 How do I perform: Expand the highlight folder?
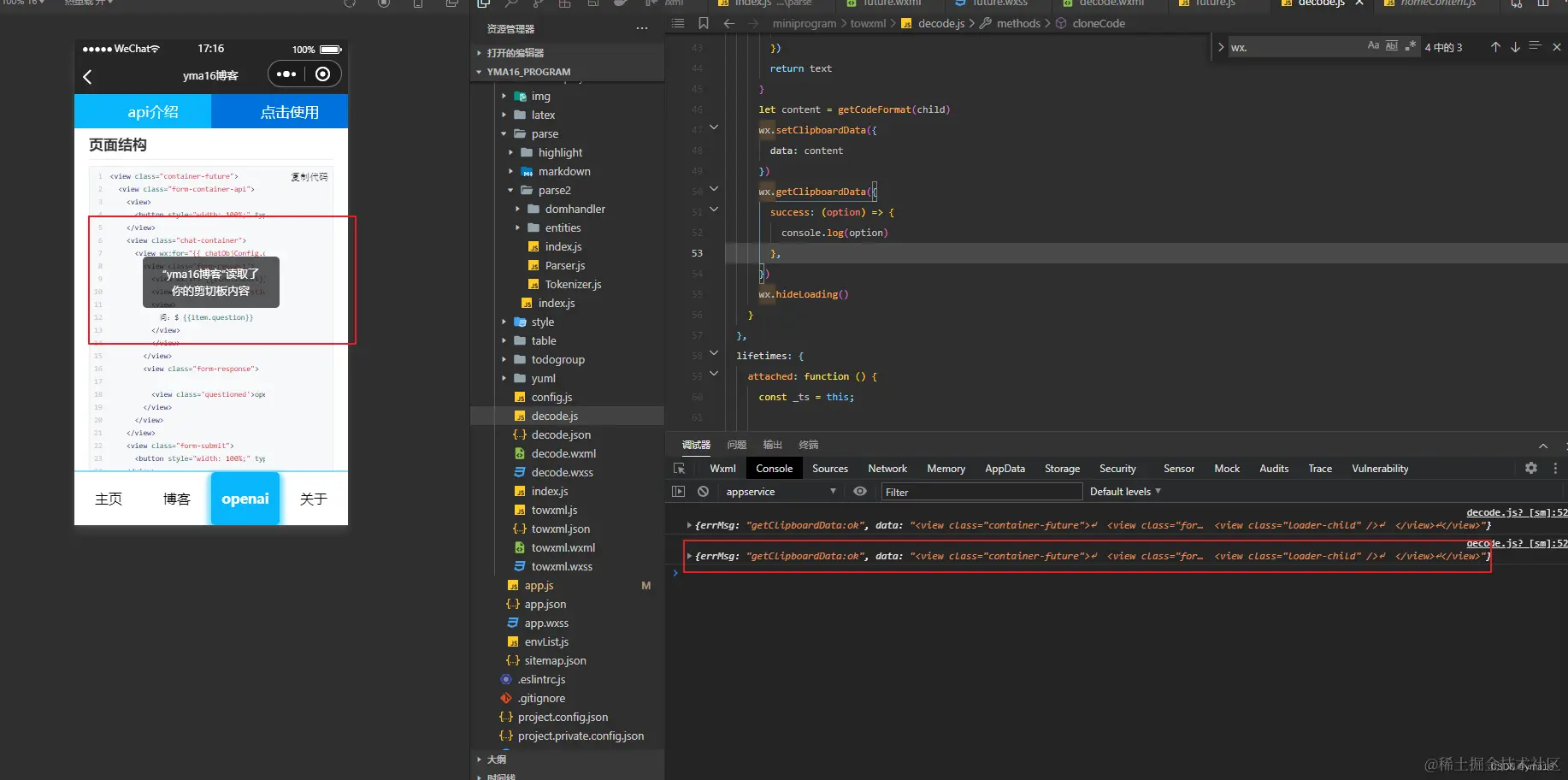click(x=560, y=152)
